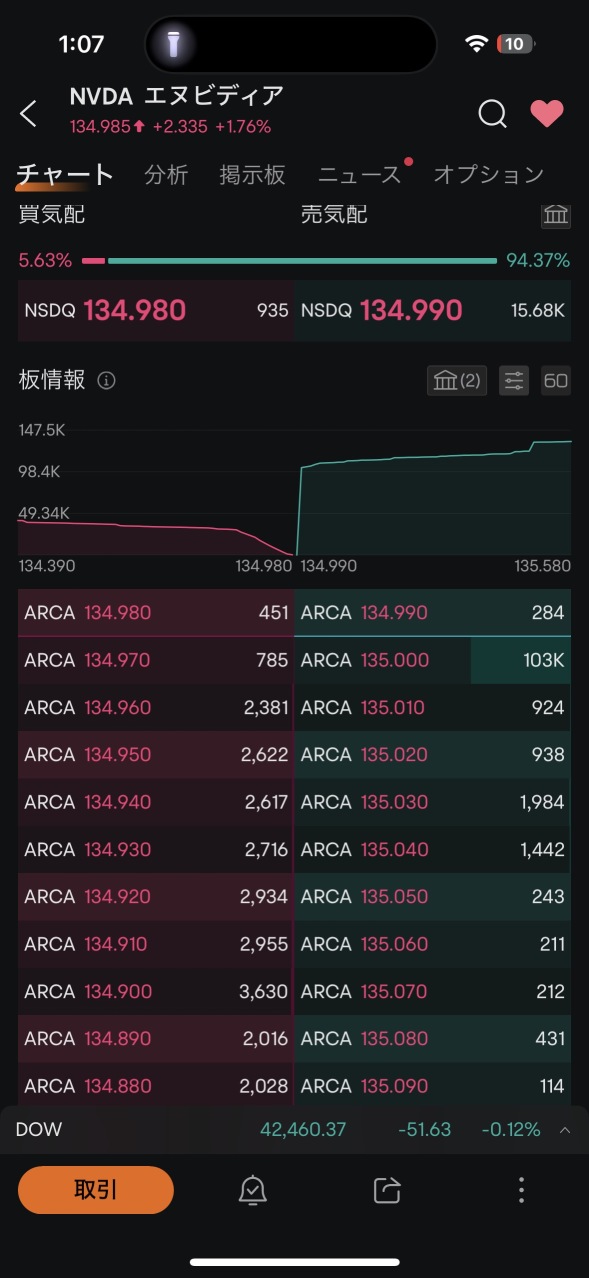This screenshot has width=589, height=1278.
Task: Open the info icon next to 板情報
Action: (108, 381)
